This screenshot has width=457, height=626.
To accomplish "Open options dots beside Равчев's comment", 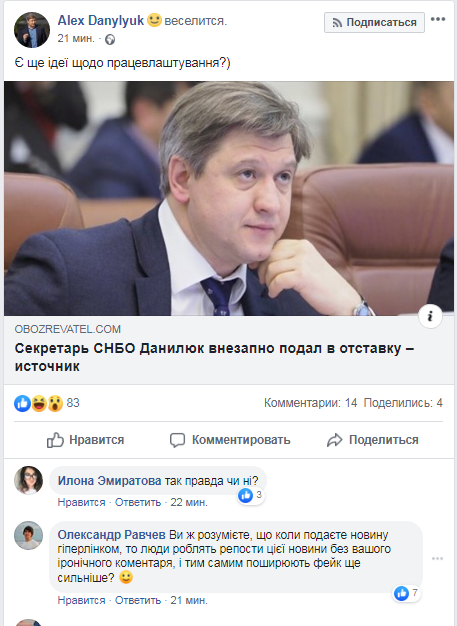I will pyautogui.click(x=437, y=558).
